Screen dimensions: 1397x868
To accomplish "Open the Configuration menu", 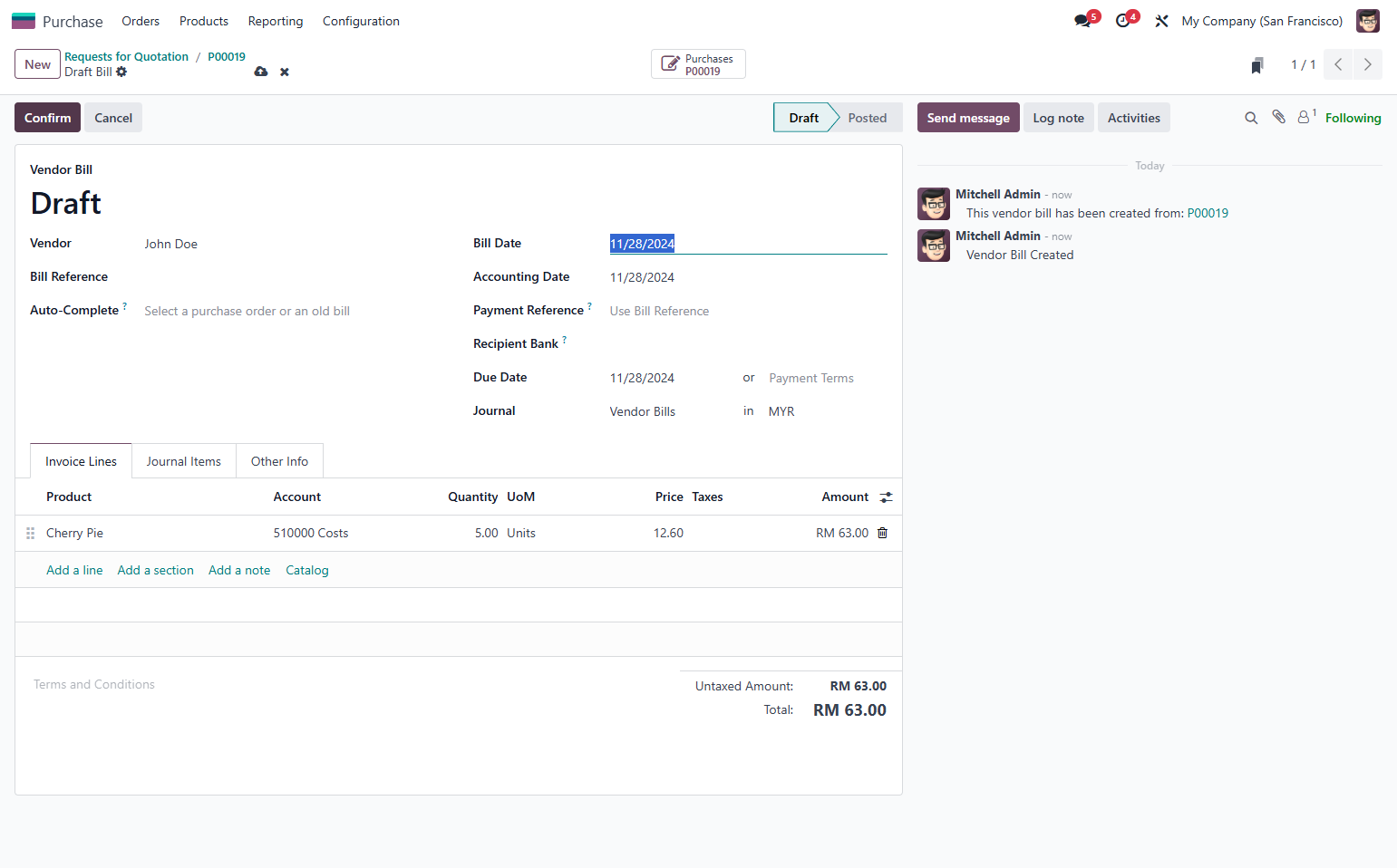I will (x=361, y=21).
